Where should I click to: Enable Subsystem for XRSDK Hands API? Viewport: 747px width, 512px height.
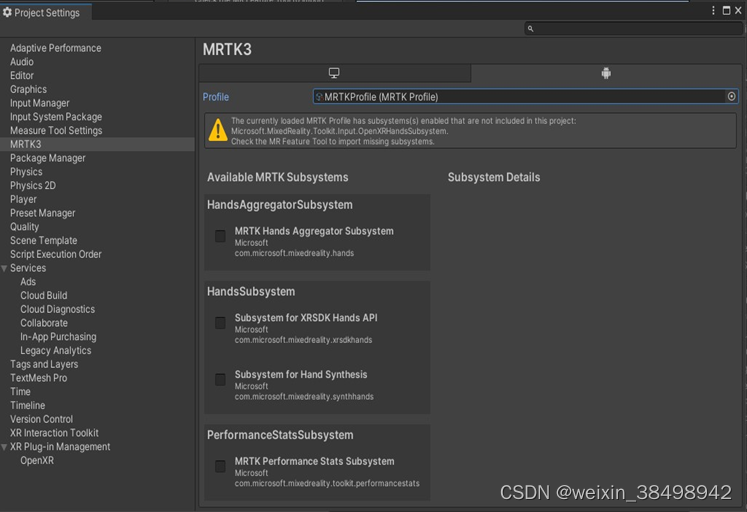(220, 323)
